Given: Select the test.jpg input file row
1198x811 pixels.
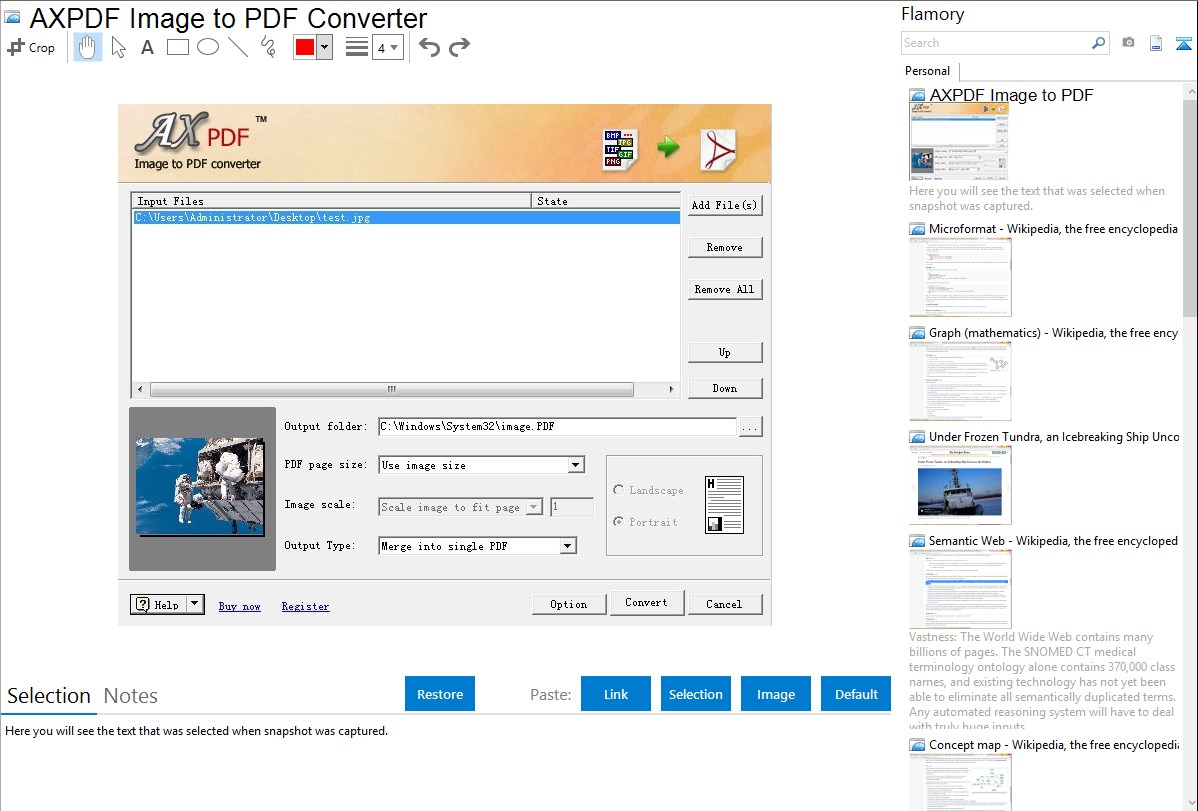Looking at the screenshot, I should (x=406, y=218).
